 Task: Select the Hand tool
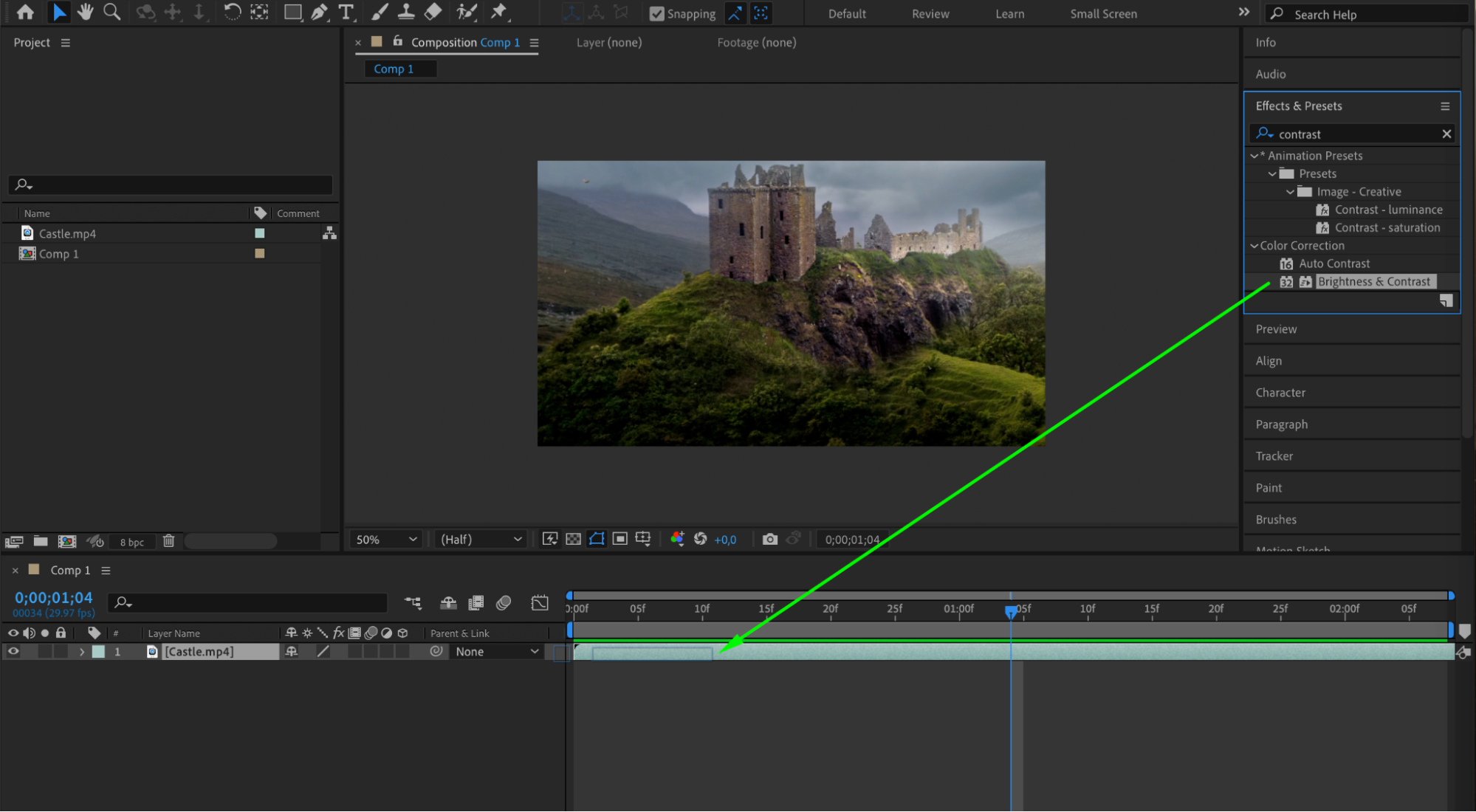(x=86, y=12)
